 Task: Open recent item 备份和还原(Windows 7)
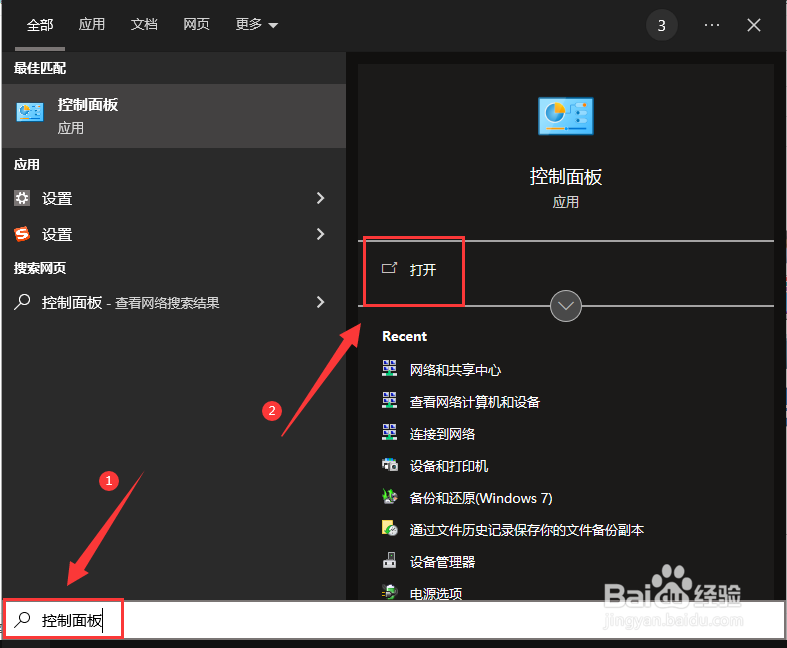(481, 498)
